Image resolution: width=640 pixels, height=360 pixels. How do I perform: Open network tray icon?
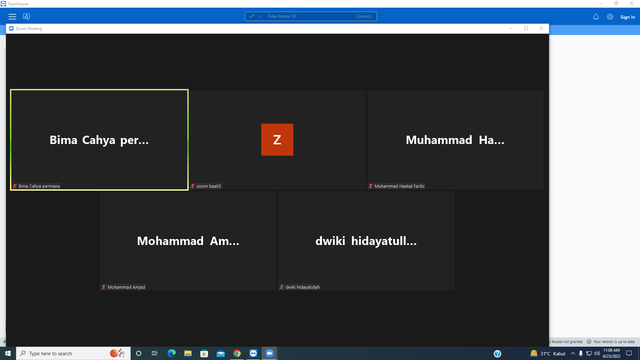[x=589, y=353]
